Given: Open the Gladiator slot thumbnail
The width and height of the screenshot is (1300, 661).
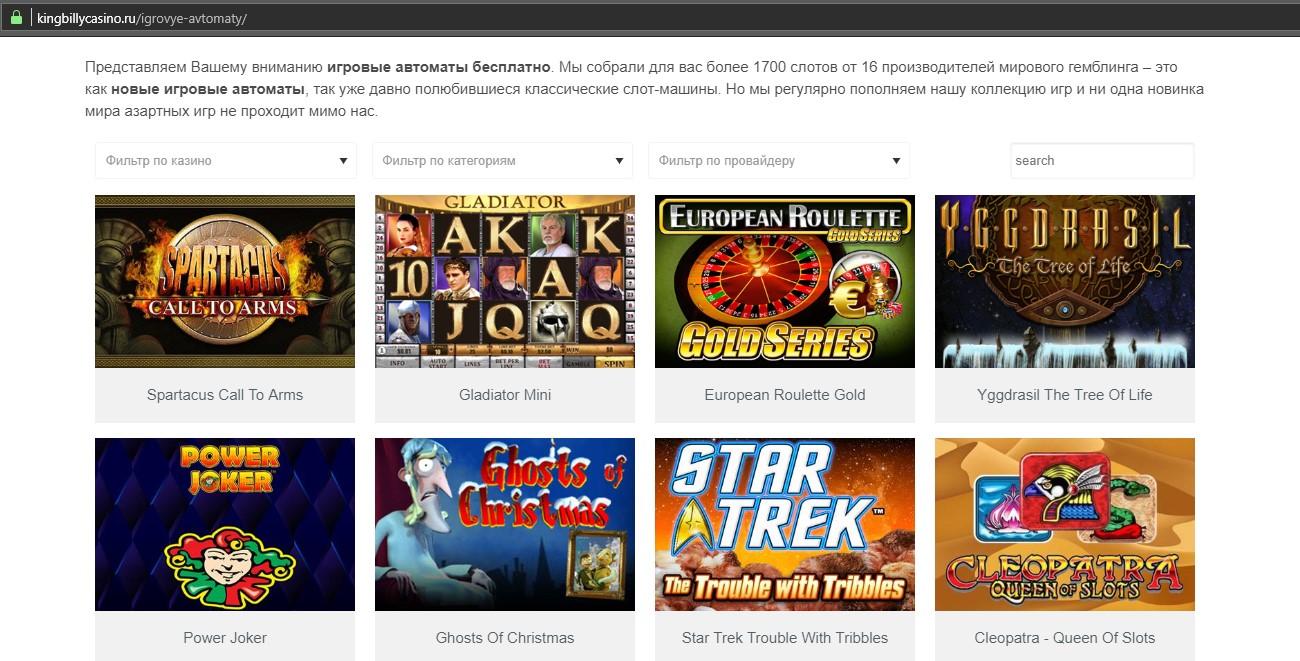Looking at the screenshot, I should (505, 281).
